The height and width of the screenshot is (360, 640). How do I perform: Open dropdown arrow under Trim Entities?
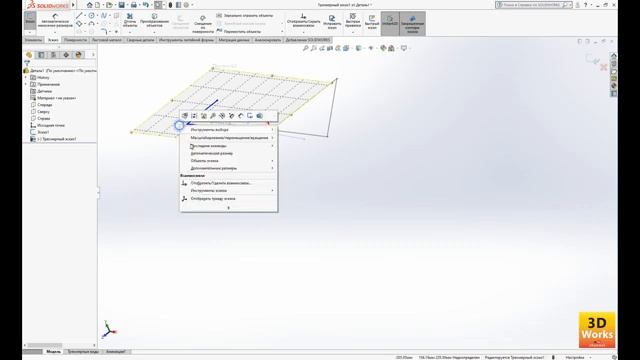pyautogui.click(x=130, y=32)
